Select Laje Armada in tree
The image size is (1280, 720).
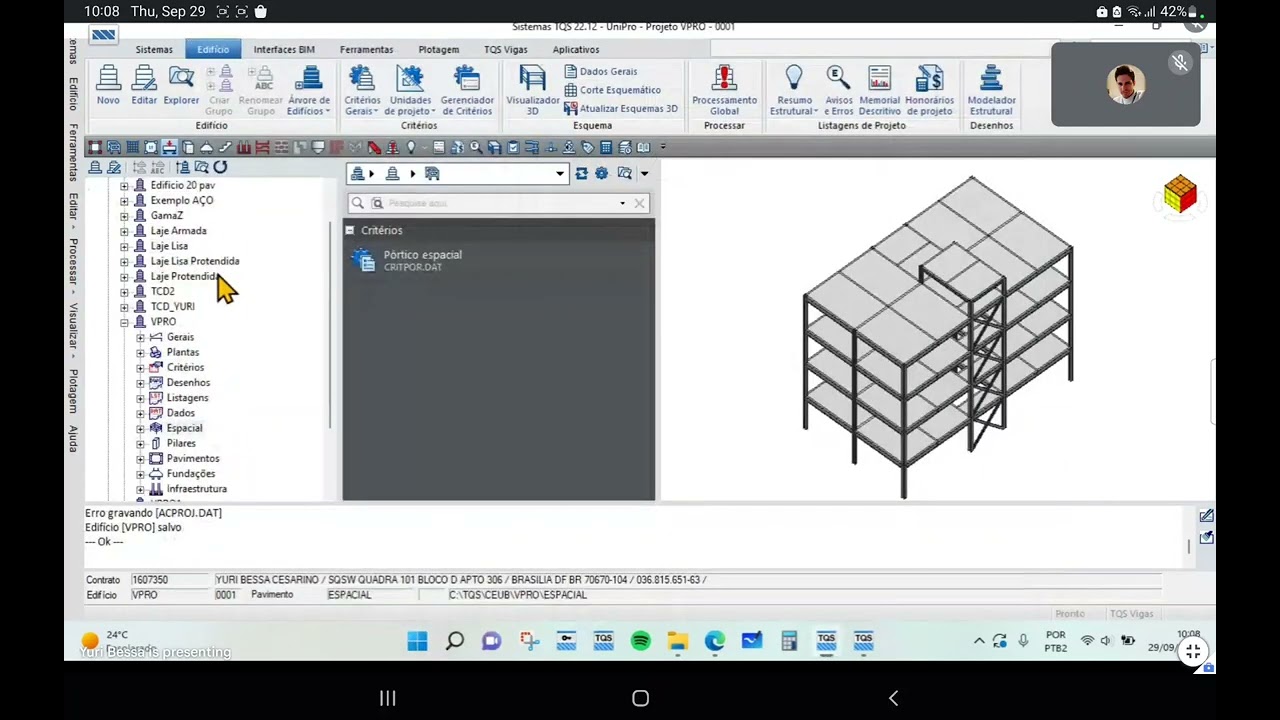click(178, 231)
